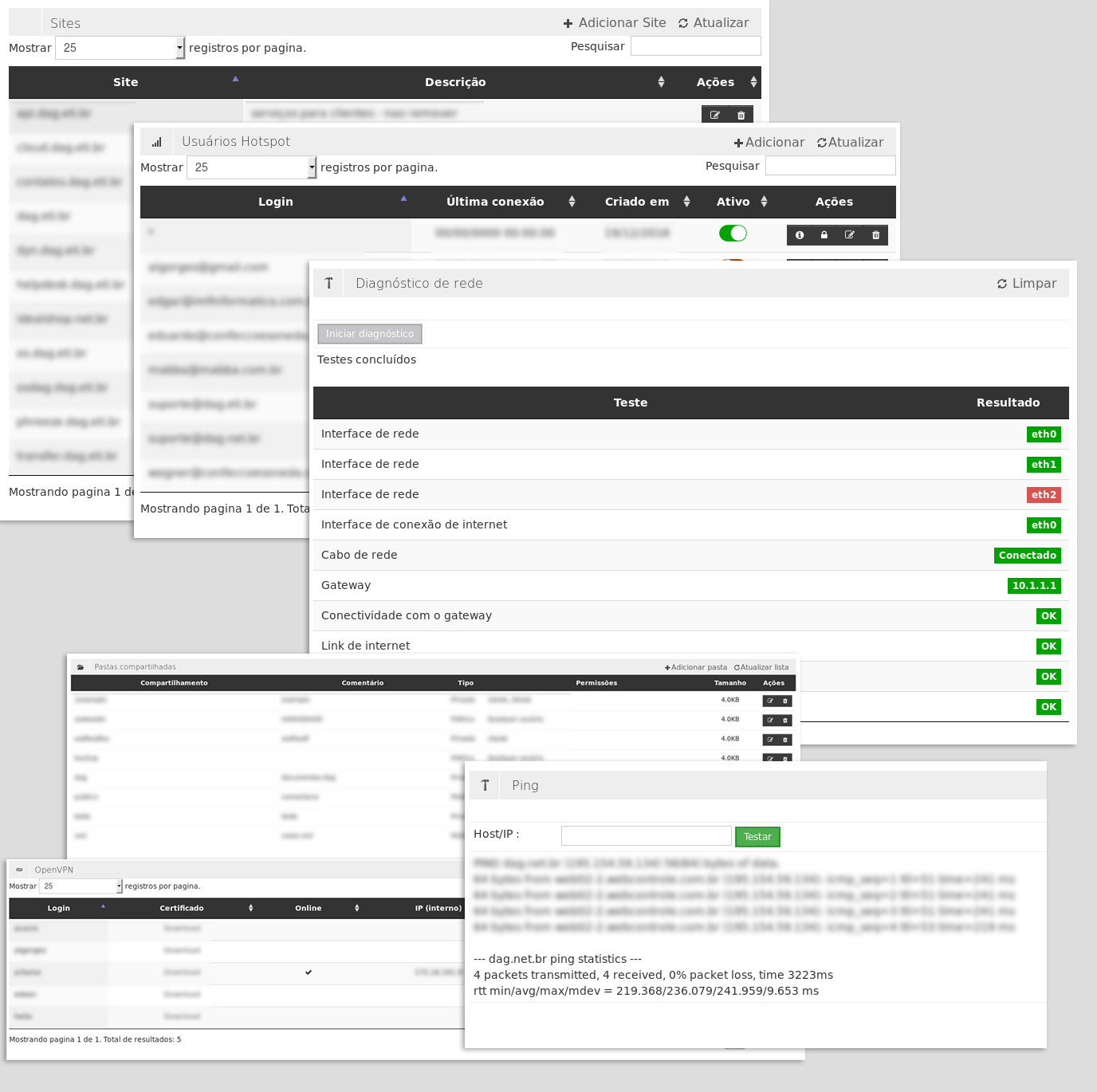Click edit icon in first Sites row
Screen dimensions: 1097x1092
(715, 116)
